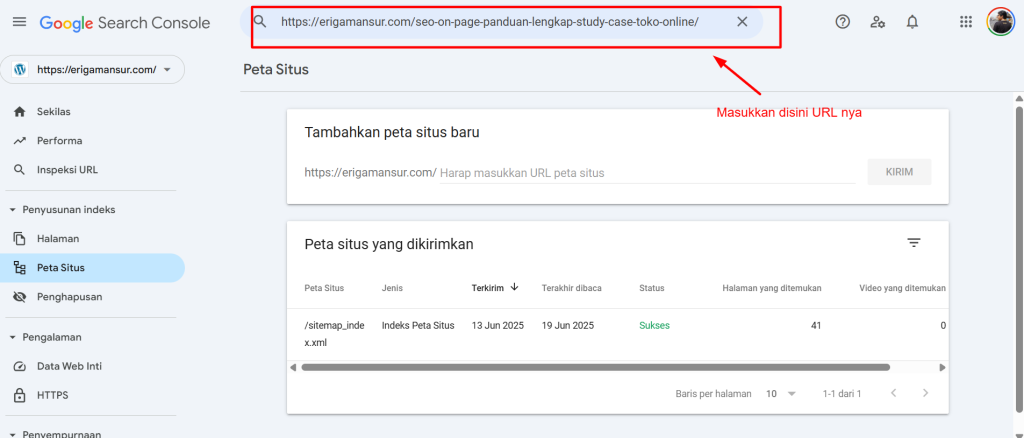Clear the URL inspection field with X
The width and height of the screenshot is (1024, 438).
click(742, 22)
